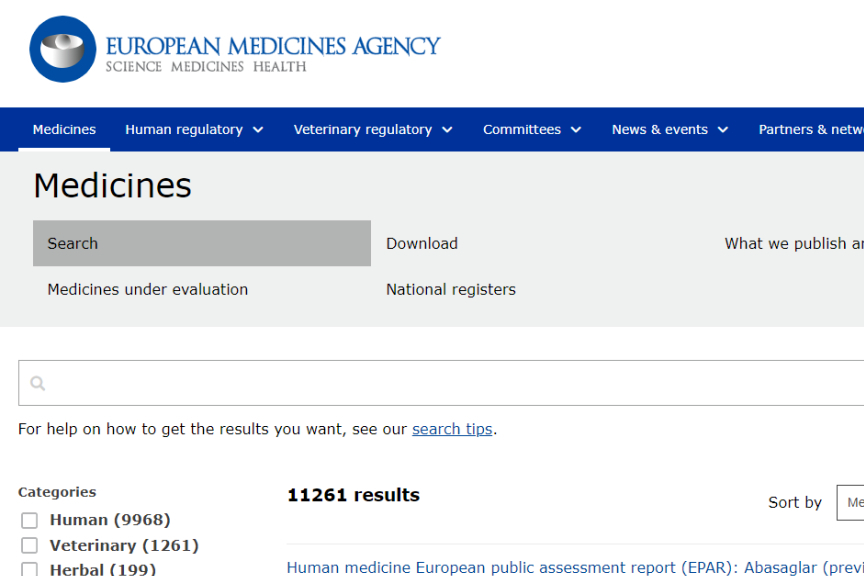Click the What we publish link

pyautogui.click(x=793, y=243)
